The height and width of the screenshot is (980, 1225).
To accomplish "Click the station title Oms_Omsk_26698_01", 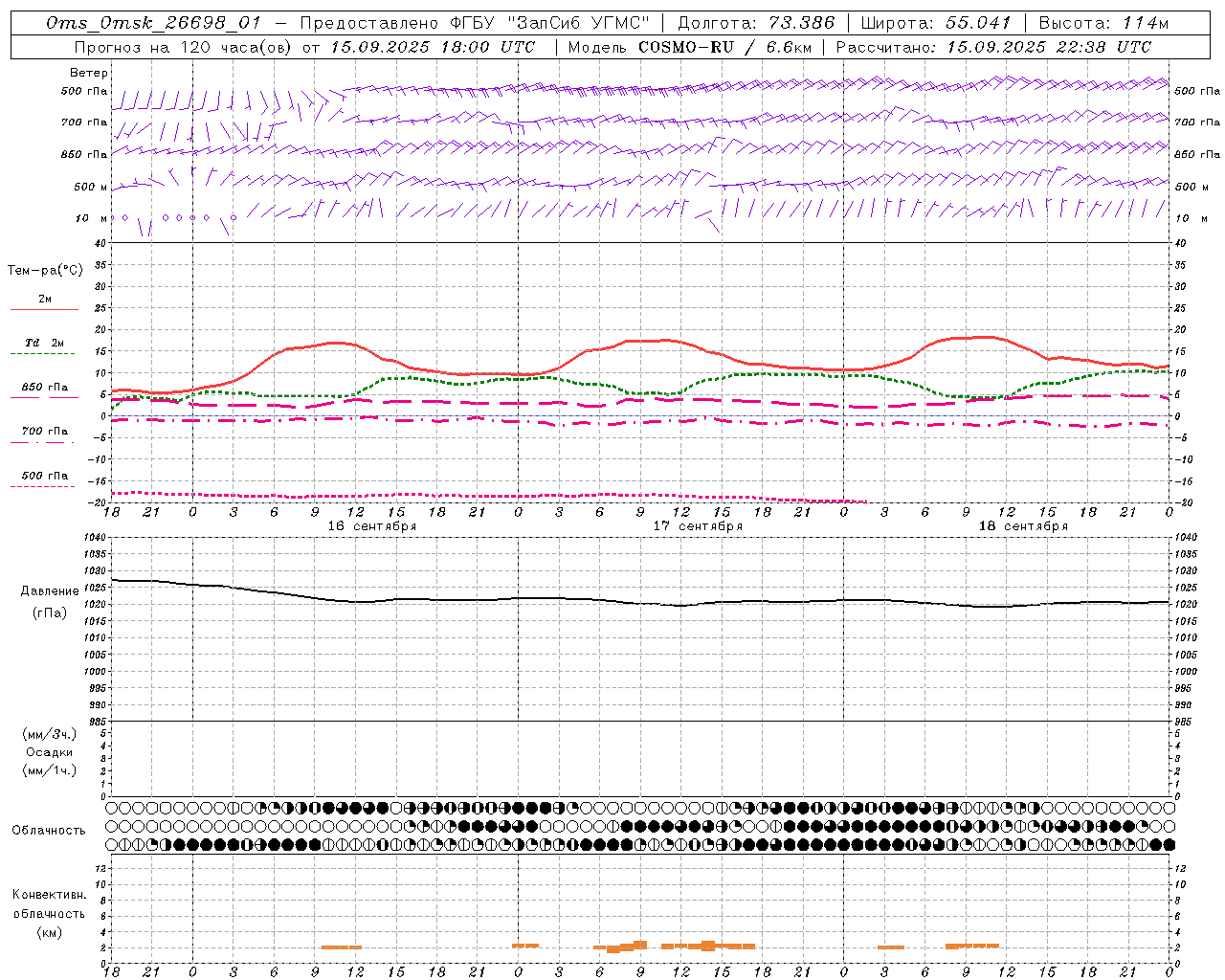I will pos(153,23).
